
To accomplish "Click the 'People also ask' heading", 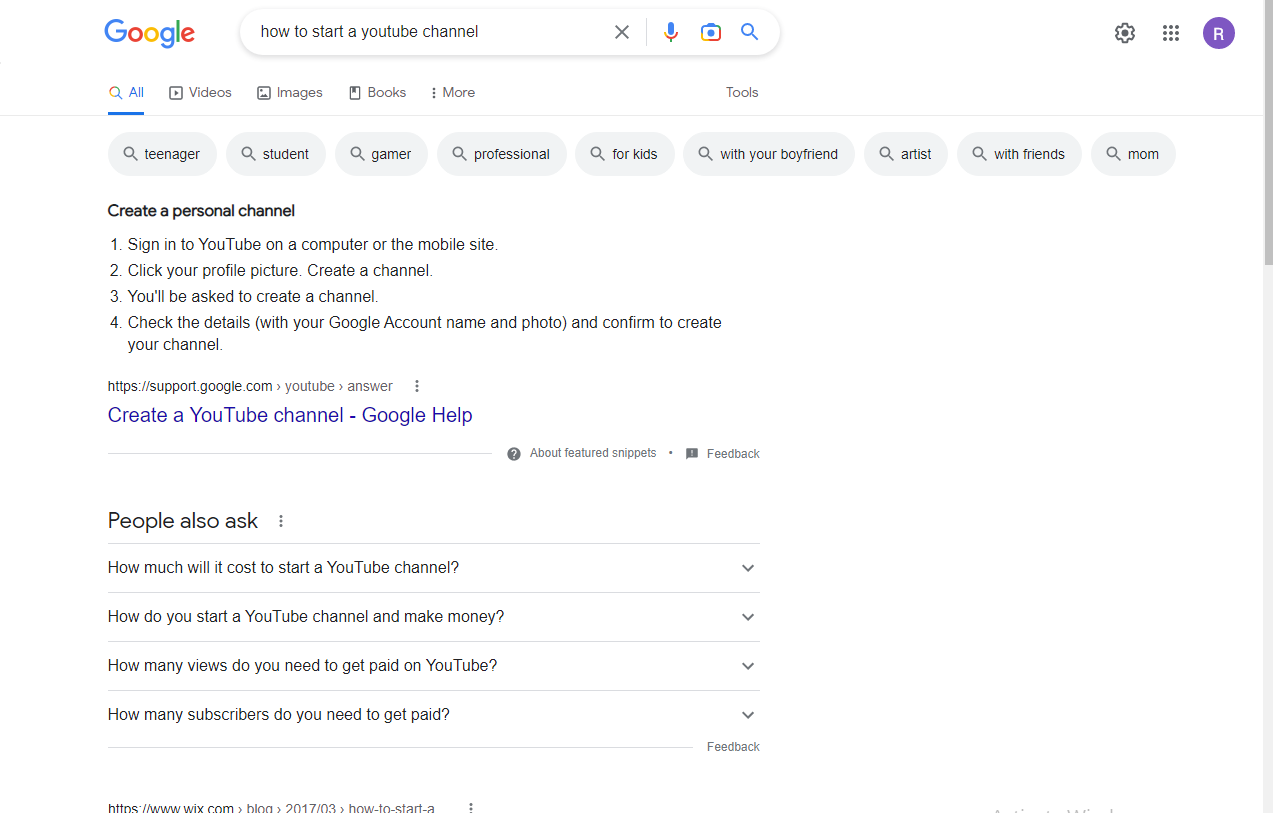I will click(183, 521).
